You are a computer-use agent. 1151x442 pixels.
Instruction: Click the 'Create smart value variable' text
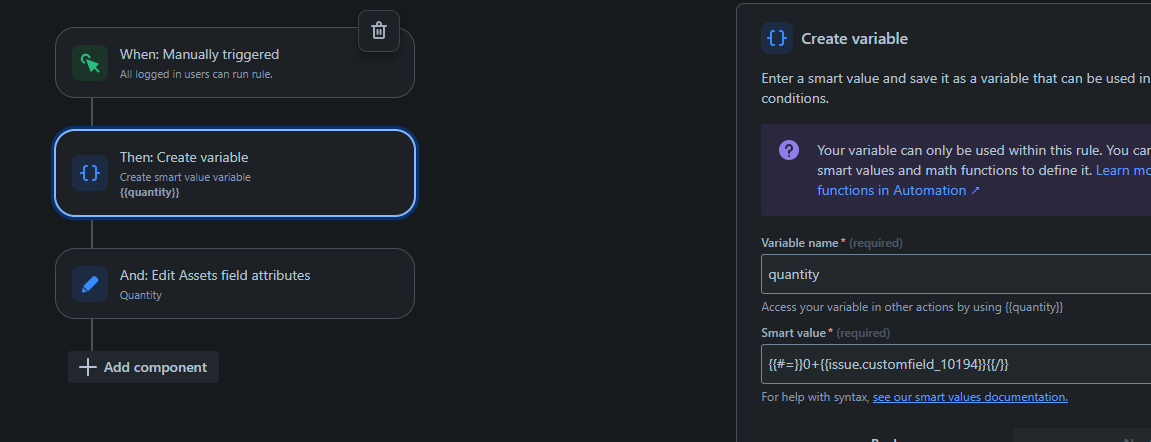click(185, 177)
